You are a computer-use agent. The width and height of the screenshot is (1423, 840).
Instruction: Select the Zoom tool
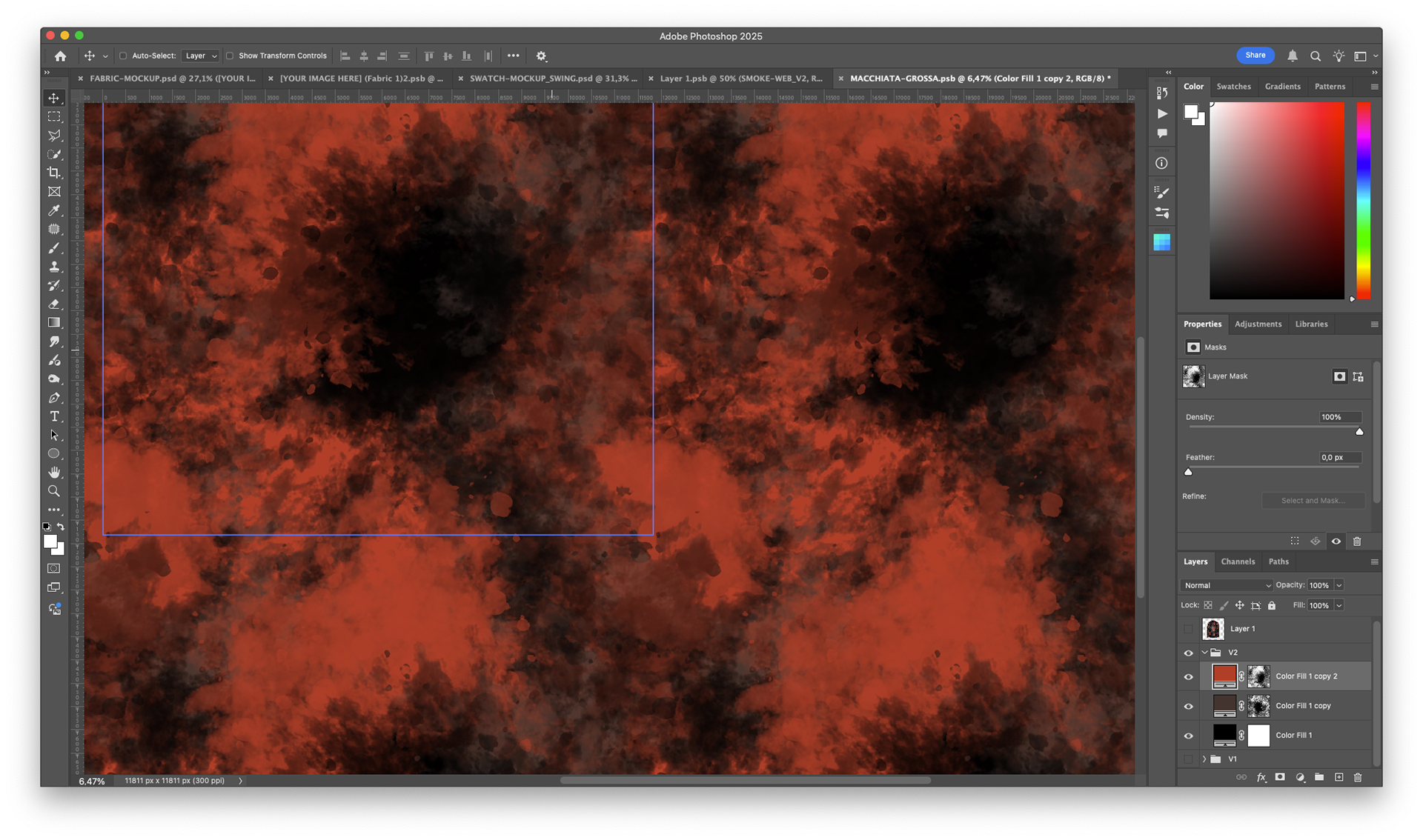pos(54,491)
